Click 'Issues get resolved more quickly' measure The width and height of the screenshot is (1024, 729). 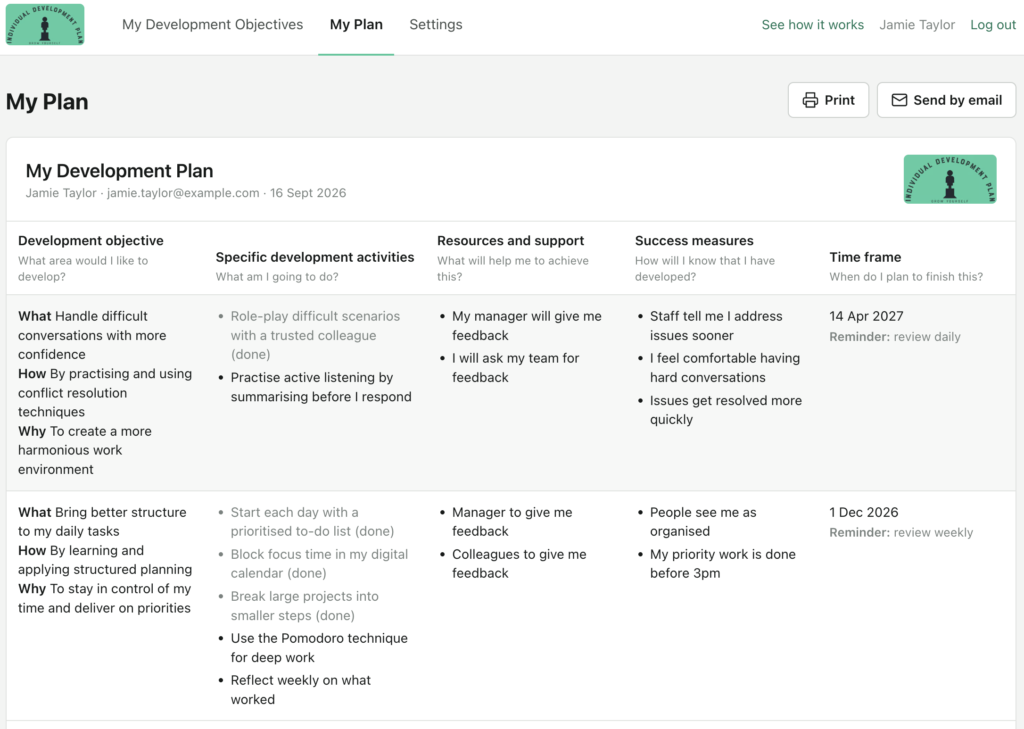pos(726,410)
